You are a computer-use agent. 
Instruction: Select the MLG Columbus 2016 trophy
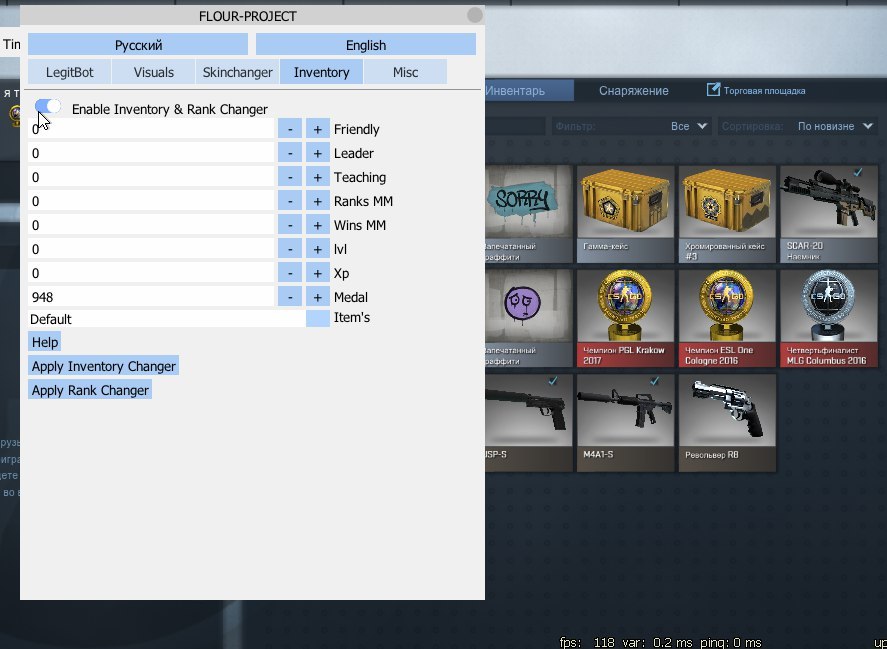[829, 318]
